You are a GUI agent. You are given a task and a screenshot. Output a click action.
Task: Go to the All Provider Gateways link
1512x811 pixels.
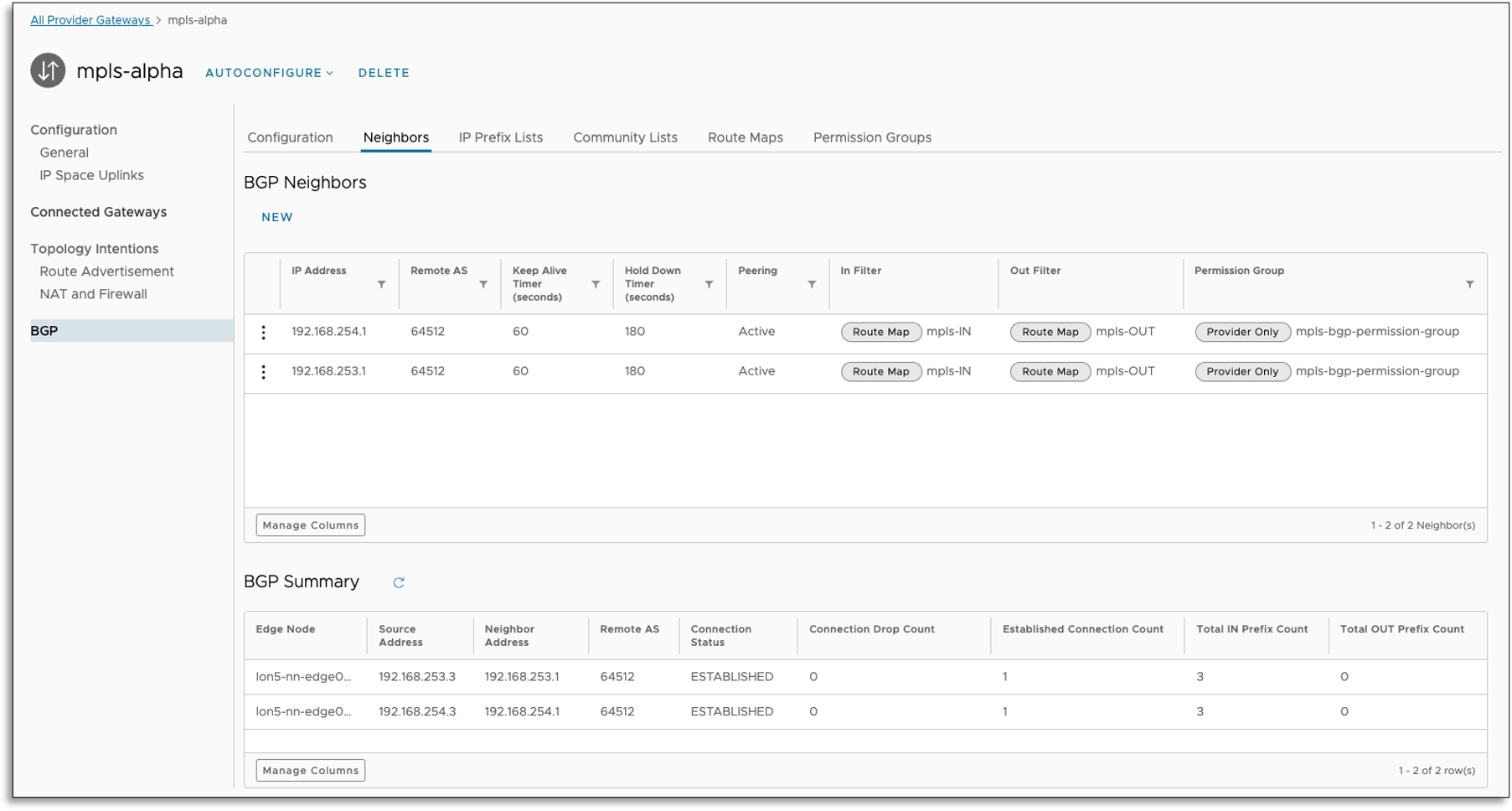point(90,20)
